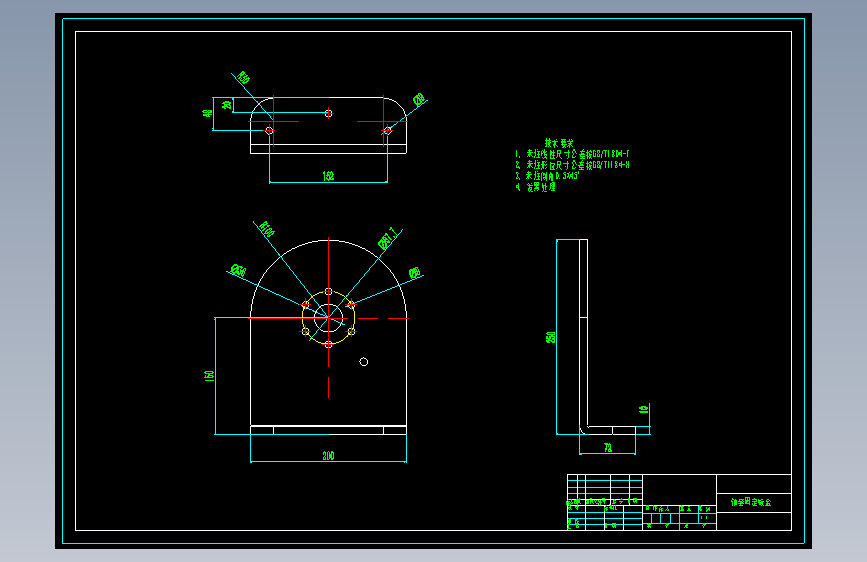Pick the yellow bolt circle in the front view
Viewport: 867px width, 562px height.
[x=328, y=318]
